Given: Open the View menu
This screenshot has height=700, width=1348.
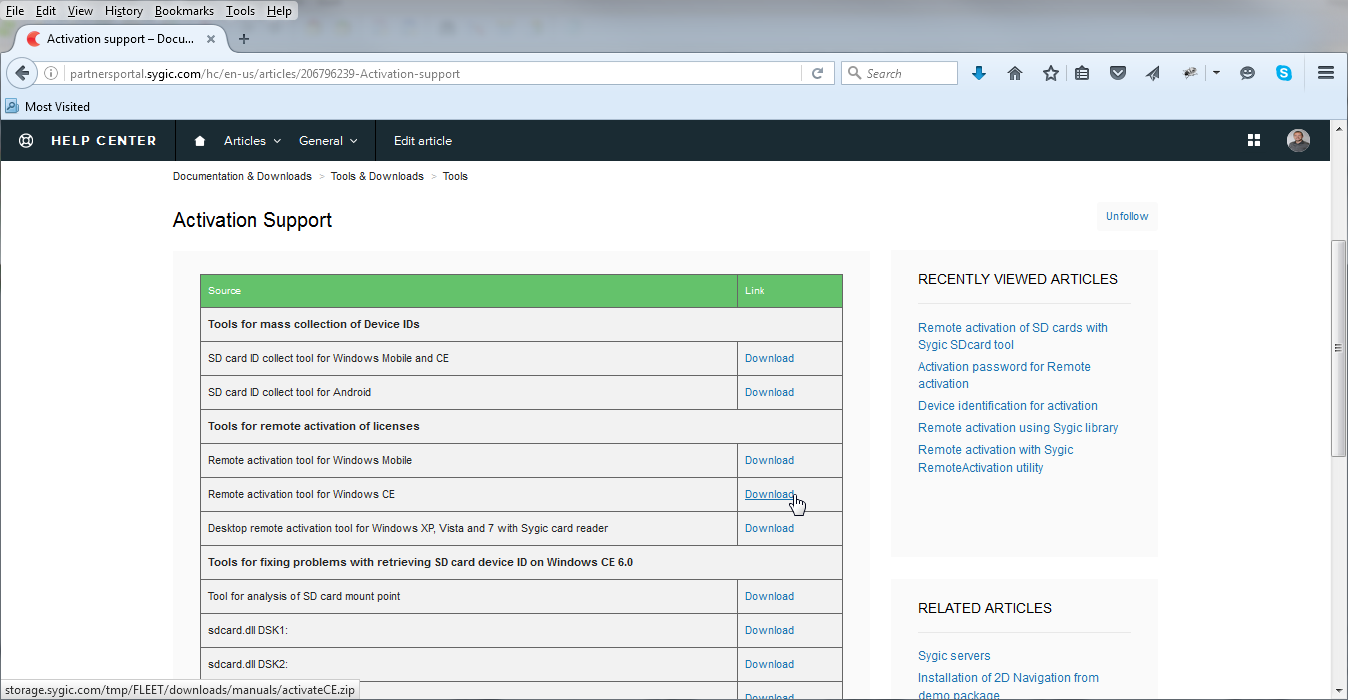Looking at the screenshot, I should 80,11.
